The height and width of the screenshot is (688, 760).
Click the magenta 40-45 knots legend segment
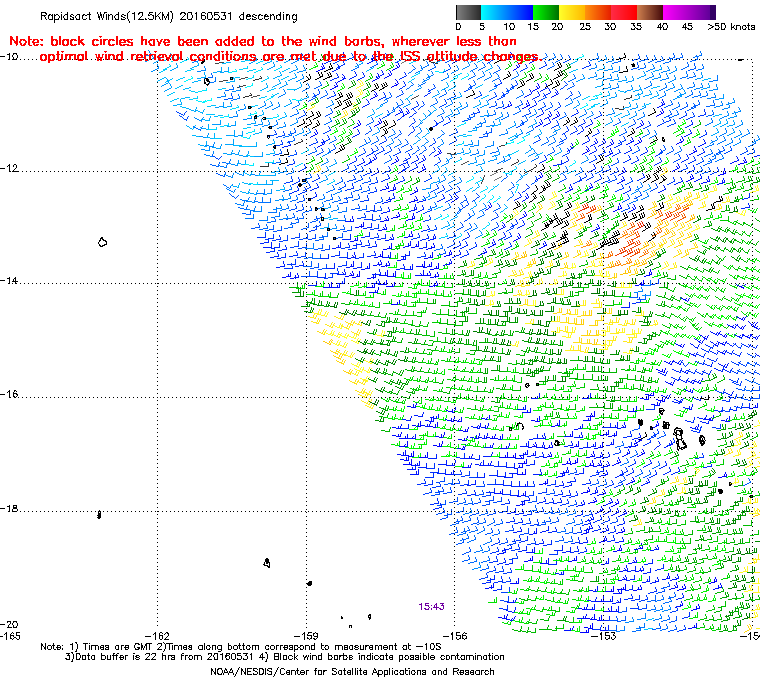point(676,12)
